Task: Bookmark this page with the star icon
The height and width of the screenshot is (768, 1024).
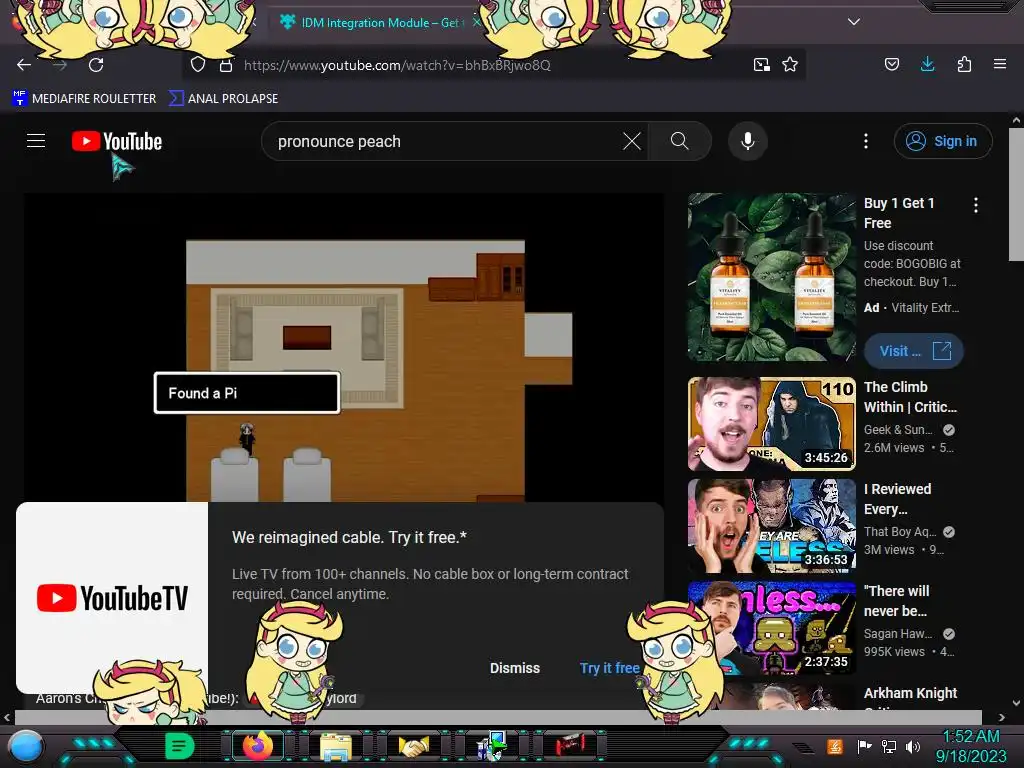Action: pos(790,65)
